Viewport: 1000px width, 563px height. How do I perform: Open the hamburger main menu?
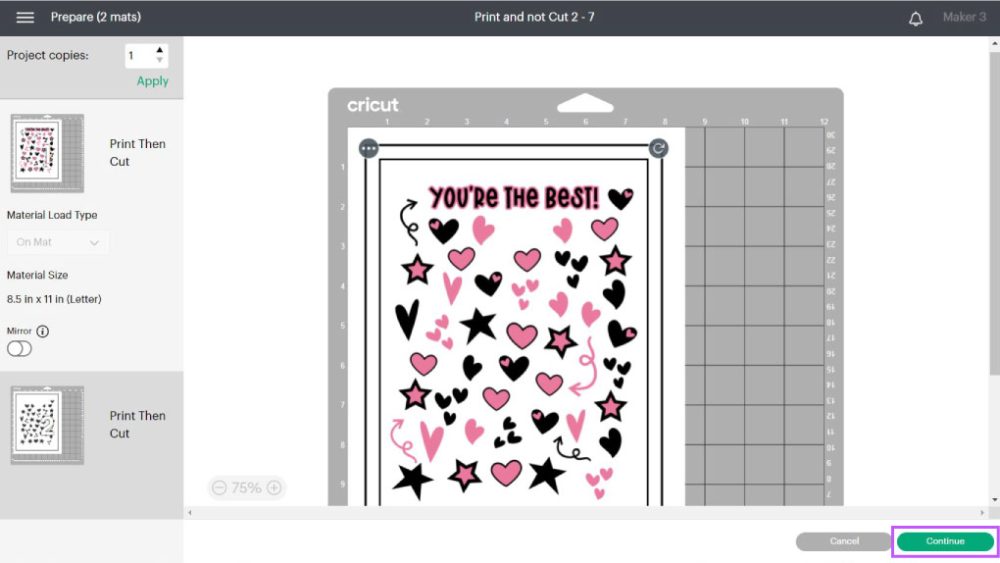[25, 18]
